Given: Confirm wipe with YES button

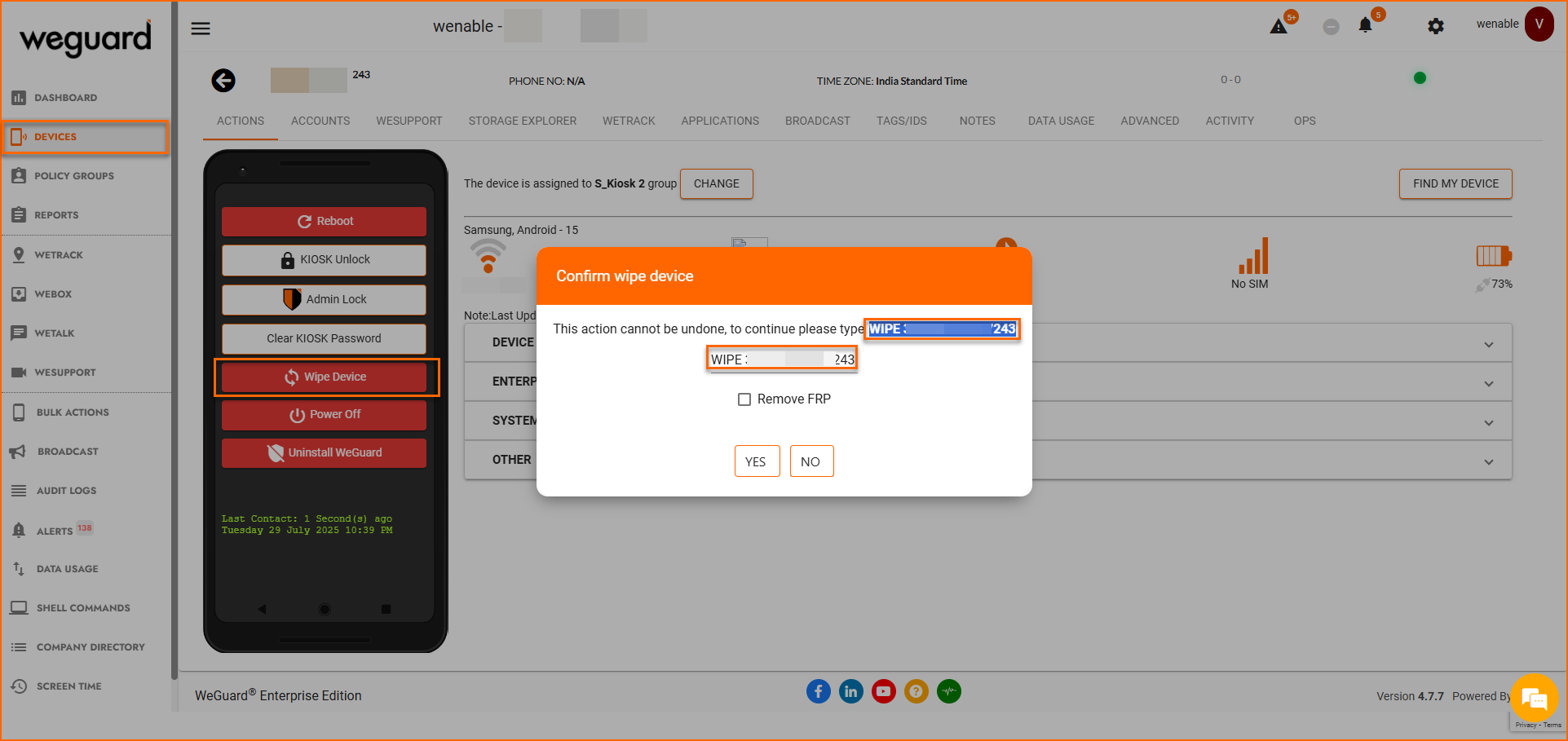Looking at the screenshot, I should point(757,461).
